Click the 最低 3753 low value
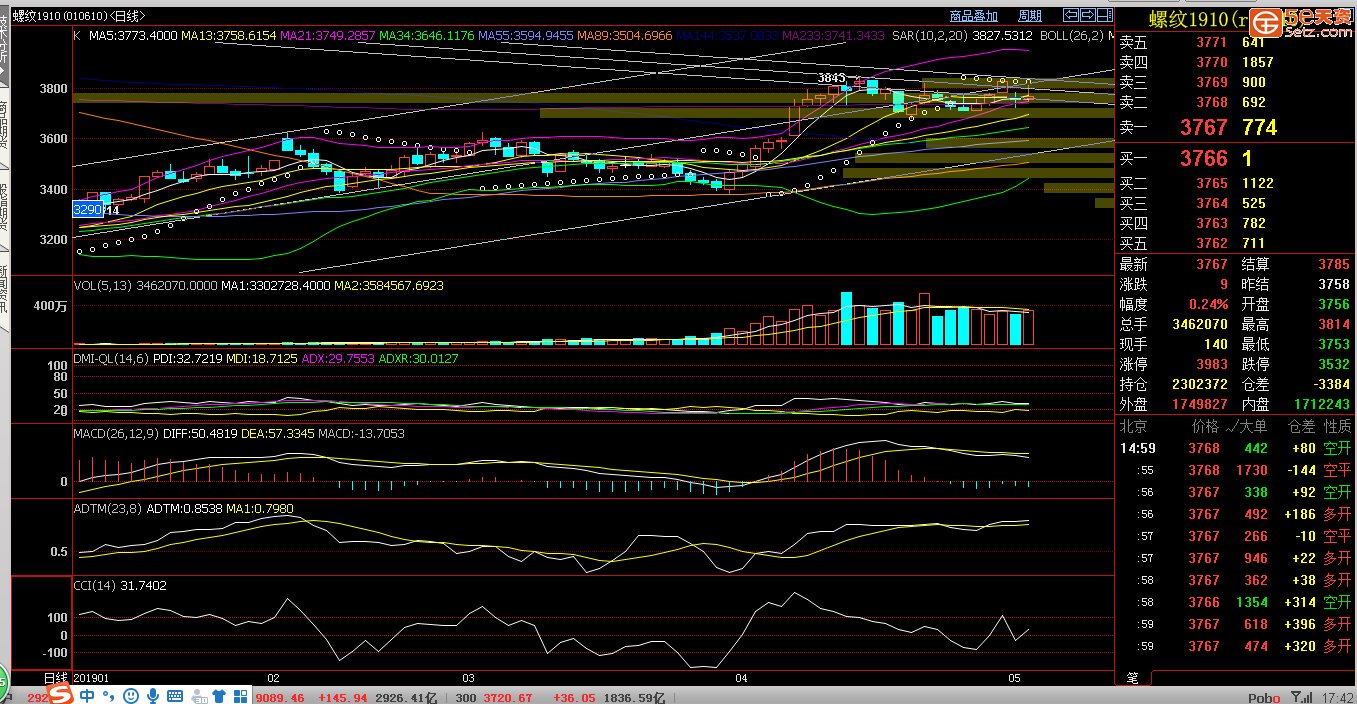The width and height of the screenshot is (1357, 704). tap(1334, 344)
